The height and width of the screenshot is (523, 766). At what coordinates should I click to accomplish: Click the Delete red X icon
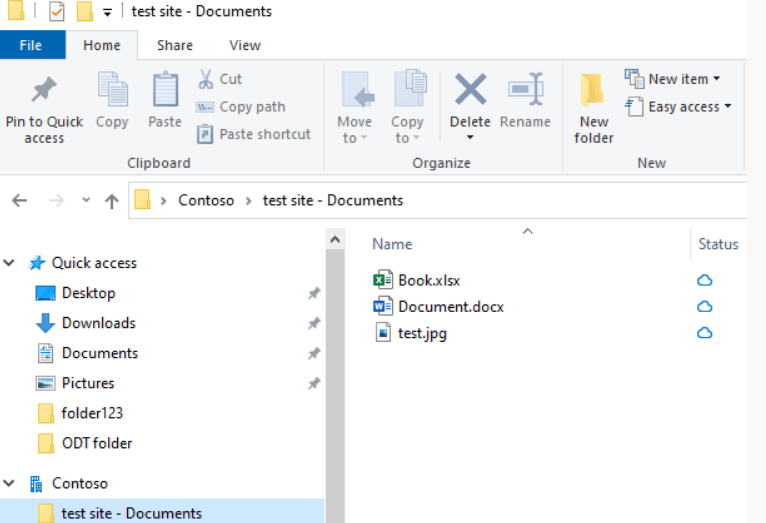tap(470, 89)
